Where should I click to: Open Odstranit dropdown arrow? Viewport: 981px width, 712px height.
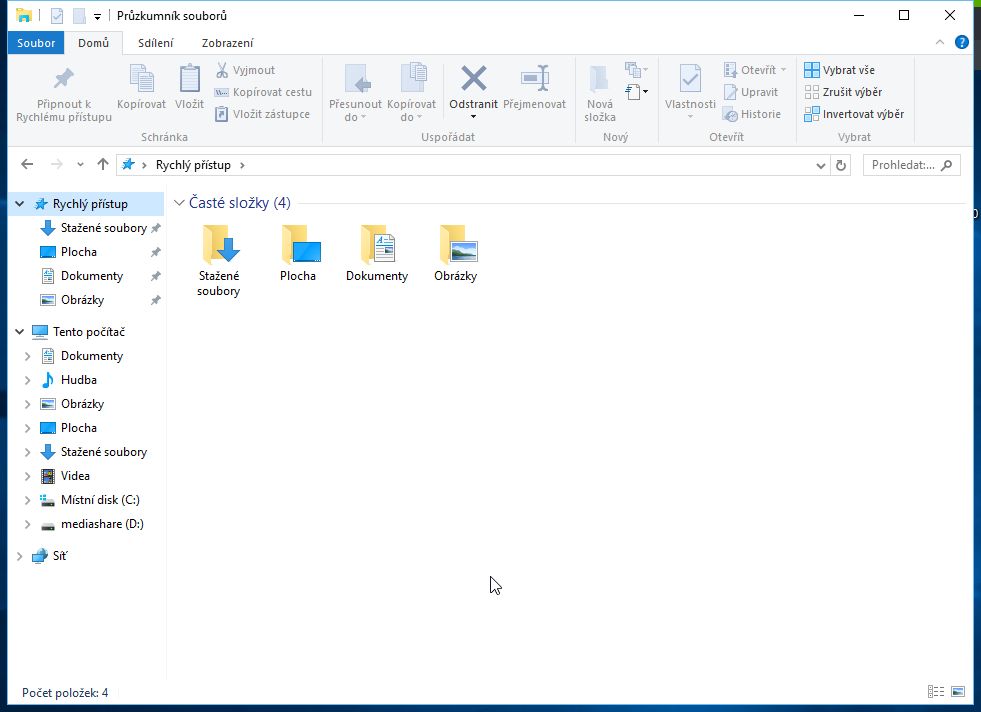coord(474,117)
